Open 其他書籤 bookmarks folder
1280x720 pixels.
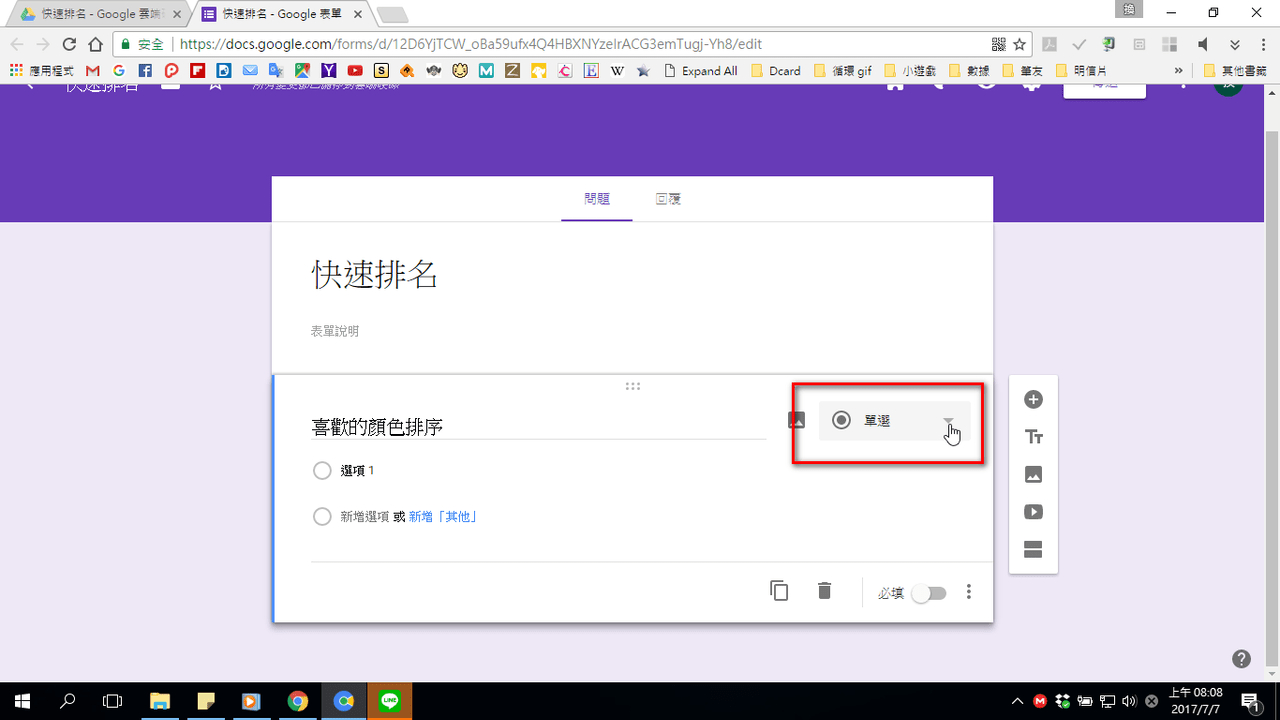click(x=1237, y=71)
